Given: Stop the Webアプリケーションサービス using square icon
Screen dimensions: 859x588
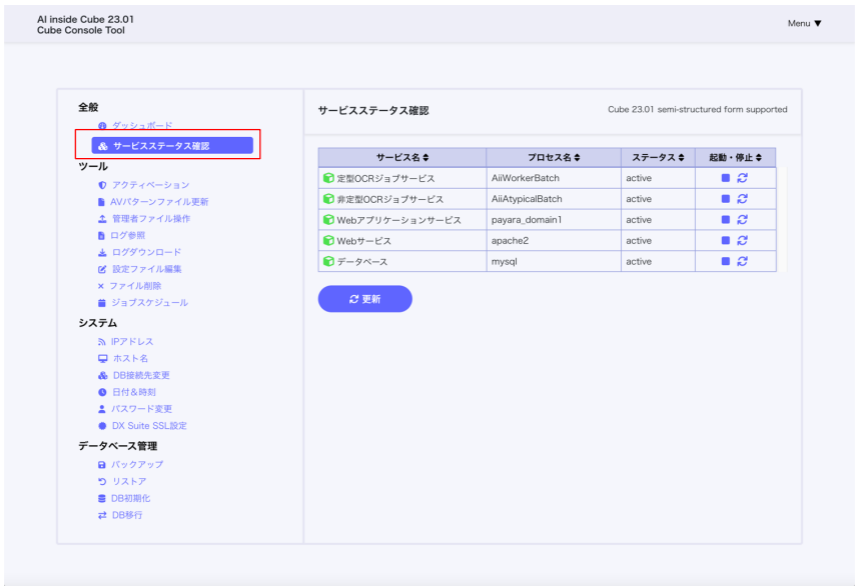Looking at the screenshot, I should [726, 220].
